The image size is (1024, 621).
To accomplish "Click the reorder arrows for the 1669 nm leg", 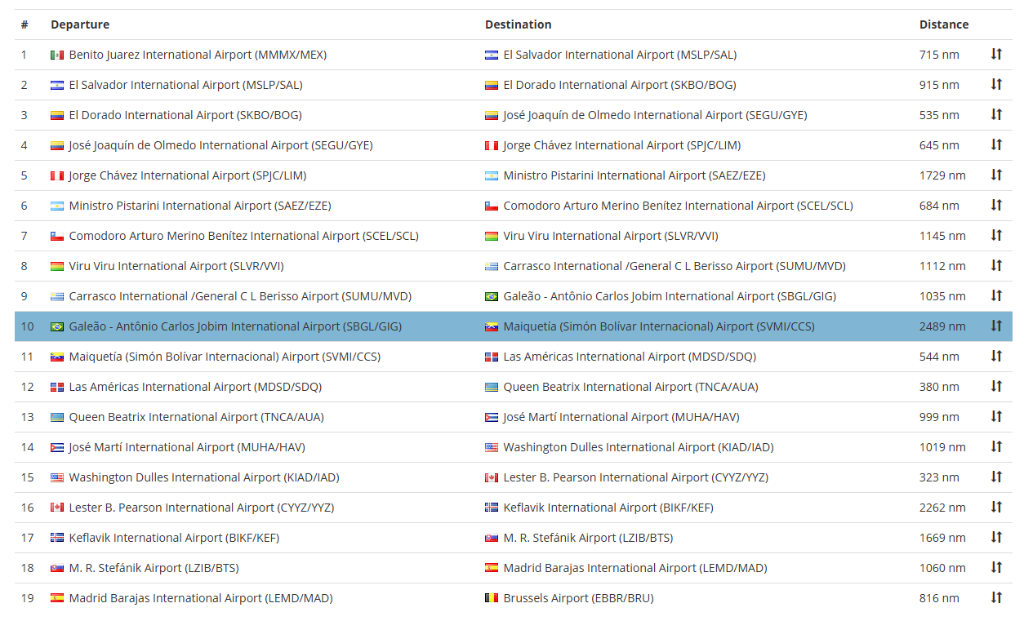I will [x=996, y=537].
